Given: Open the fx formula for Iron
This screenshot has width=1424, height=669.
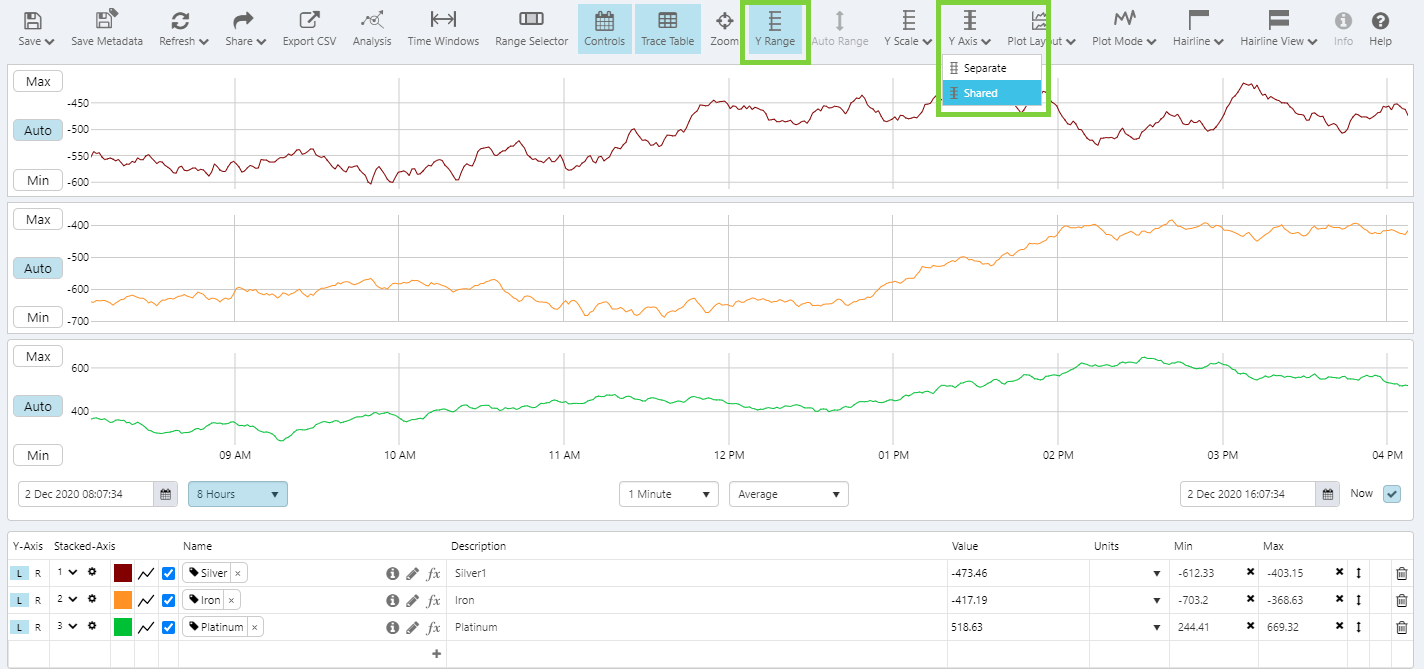Looking at the screenshot, I should coord(433,601).
